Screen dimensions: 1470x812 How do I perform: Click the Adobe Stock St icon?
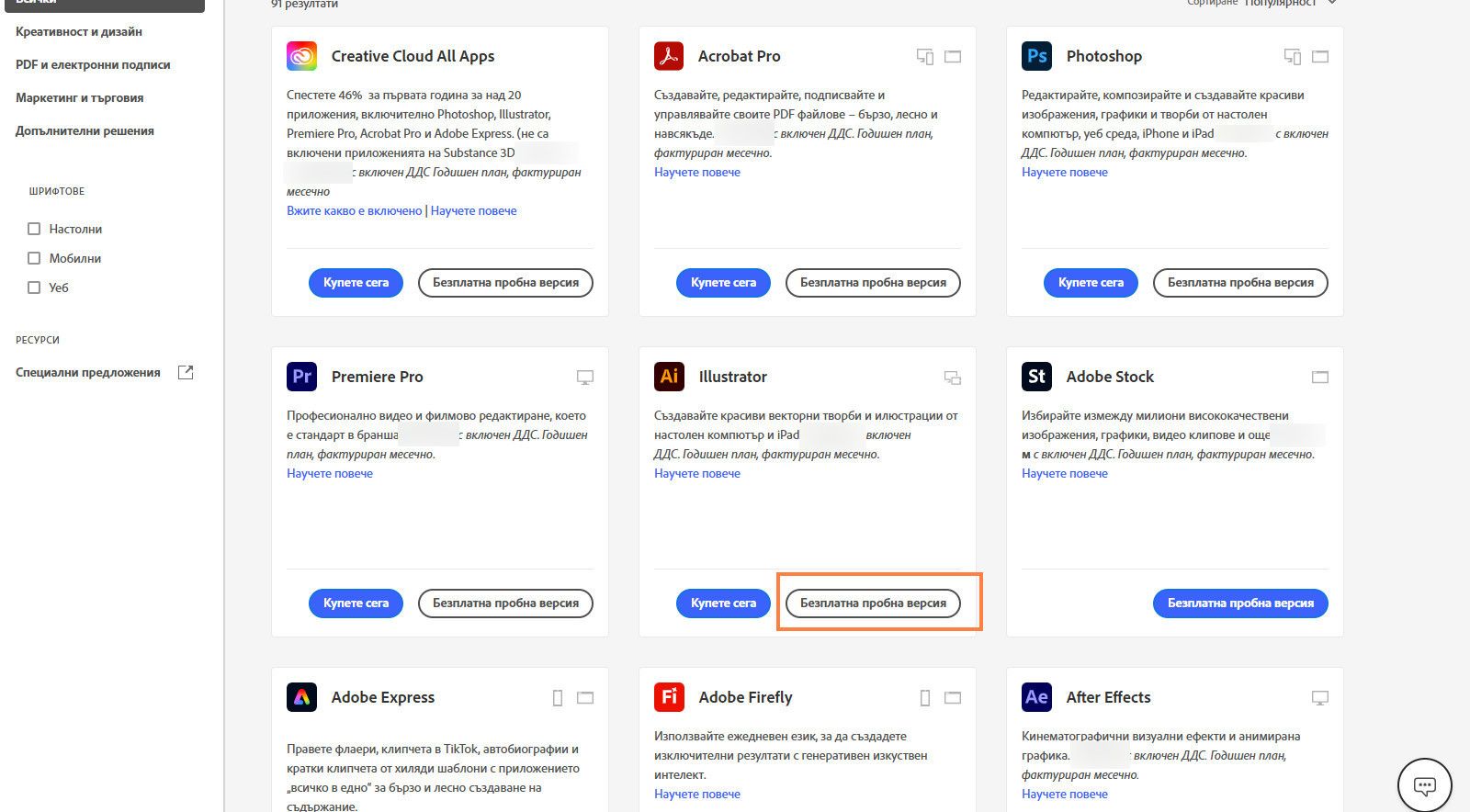(1036, 377)
